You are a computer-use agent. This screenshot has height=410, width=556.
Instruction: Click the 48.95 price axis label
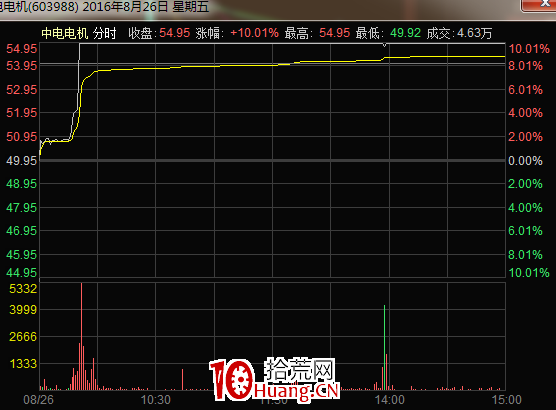click(22, 184)
